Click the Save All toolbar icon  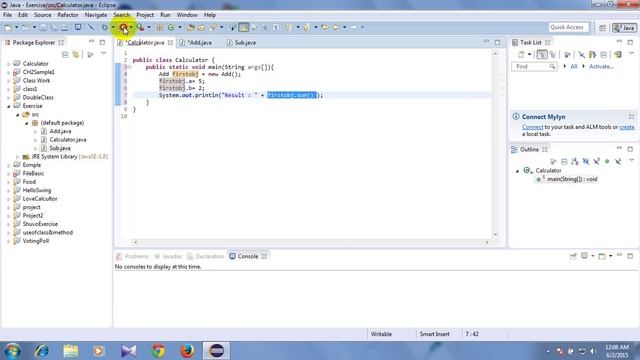click(54, 27)
